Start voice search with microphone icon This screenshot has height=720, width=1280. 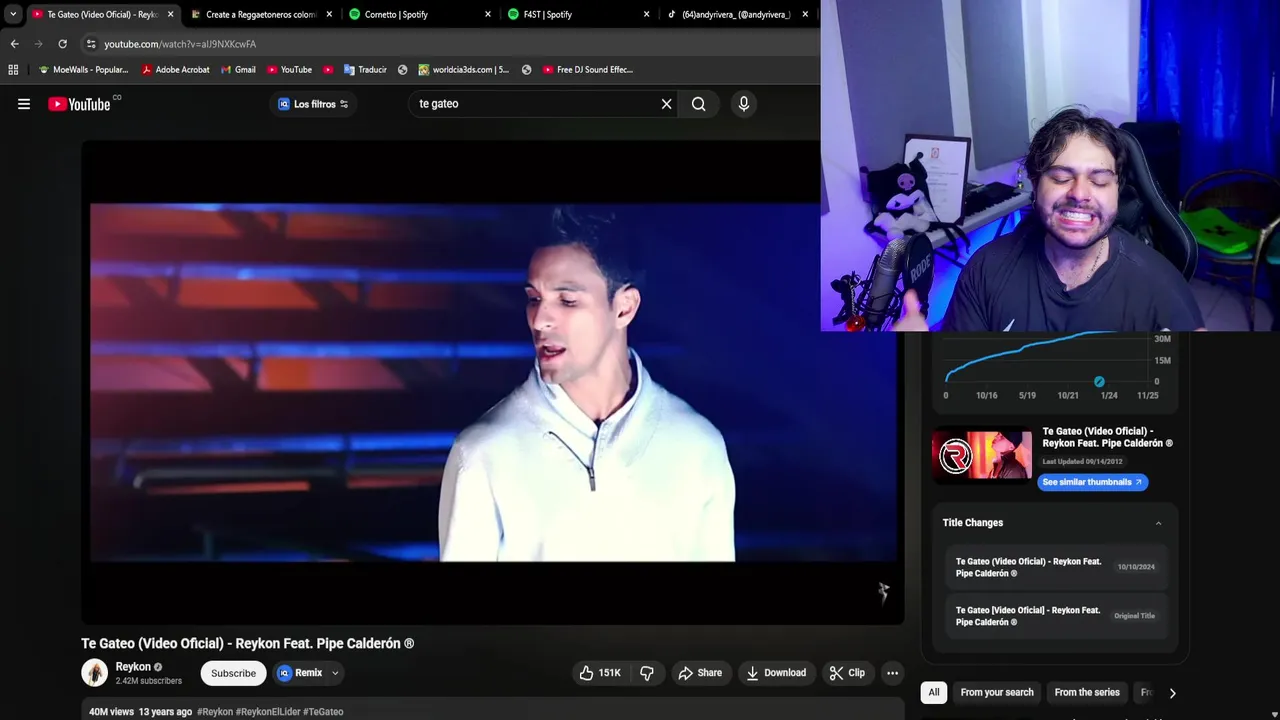click(743, 104)
